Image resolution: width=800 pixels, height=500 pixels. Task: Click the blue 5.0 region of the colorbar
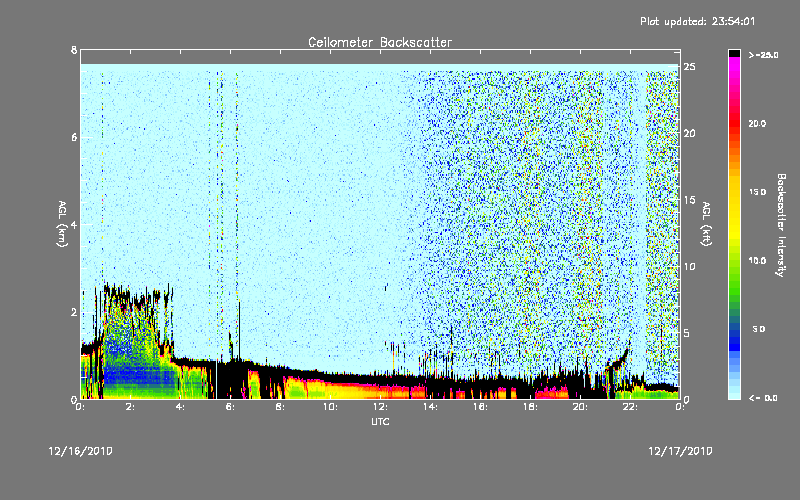(x=734, y=330)
